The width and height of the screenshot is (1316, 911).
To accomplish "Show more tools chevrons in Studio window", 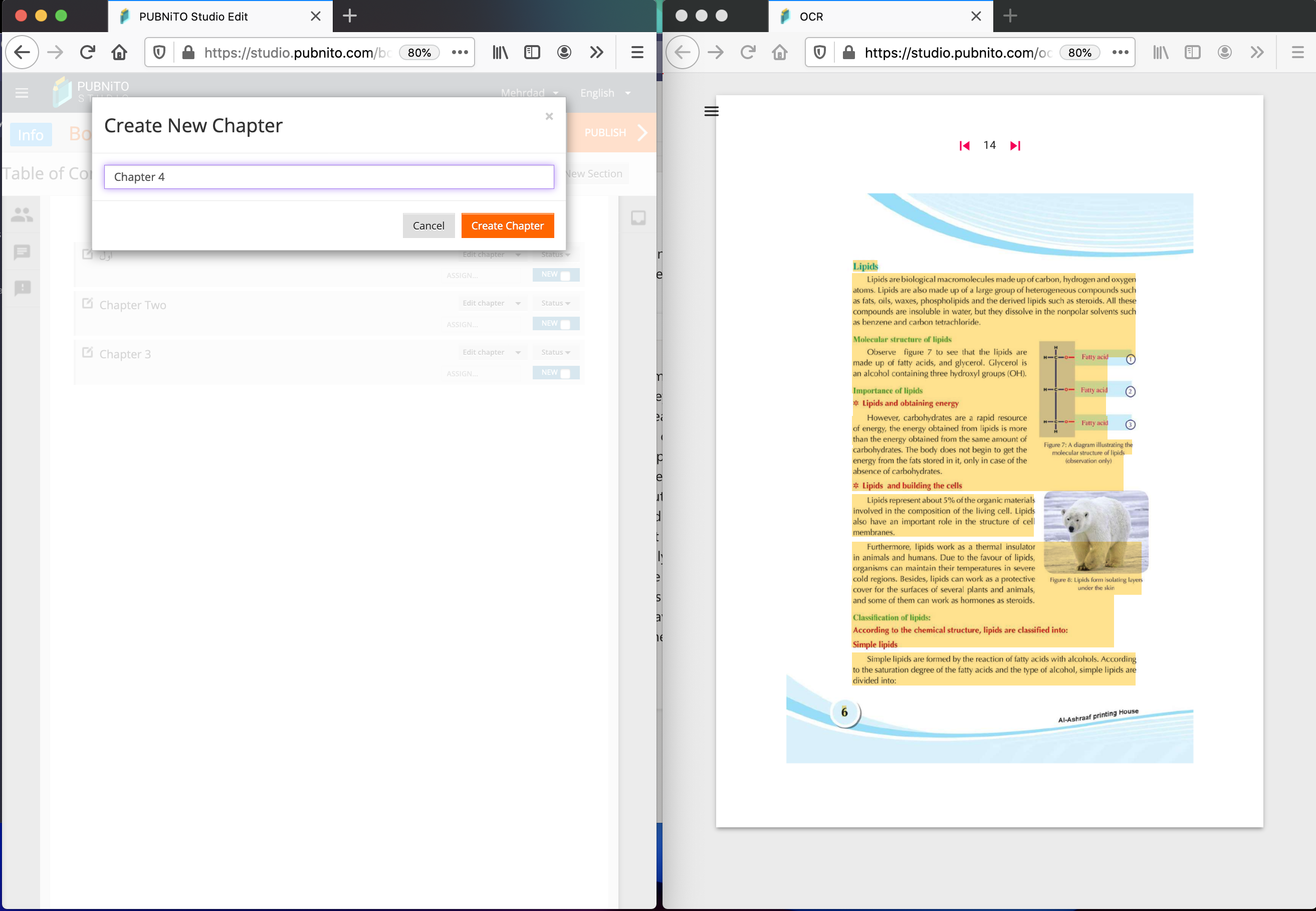I will [x=596, y=53].
